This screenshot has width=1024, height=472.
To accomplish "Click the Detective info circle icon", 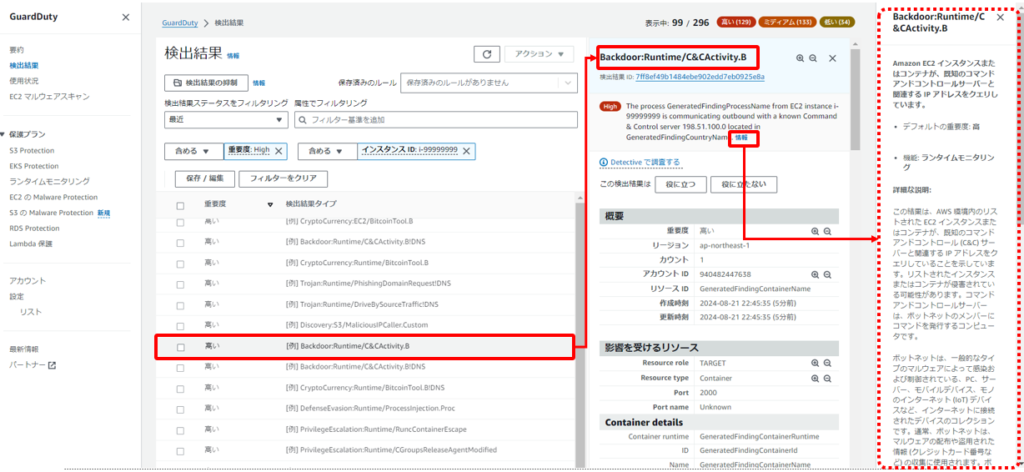I will point(603,163).
